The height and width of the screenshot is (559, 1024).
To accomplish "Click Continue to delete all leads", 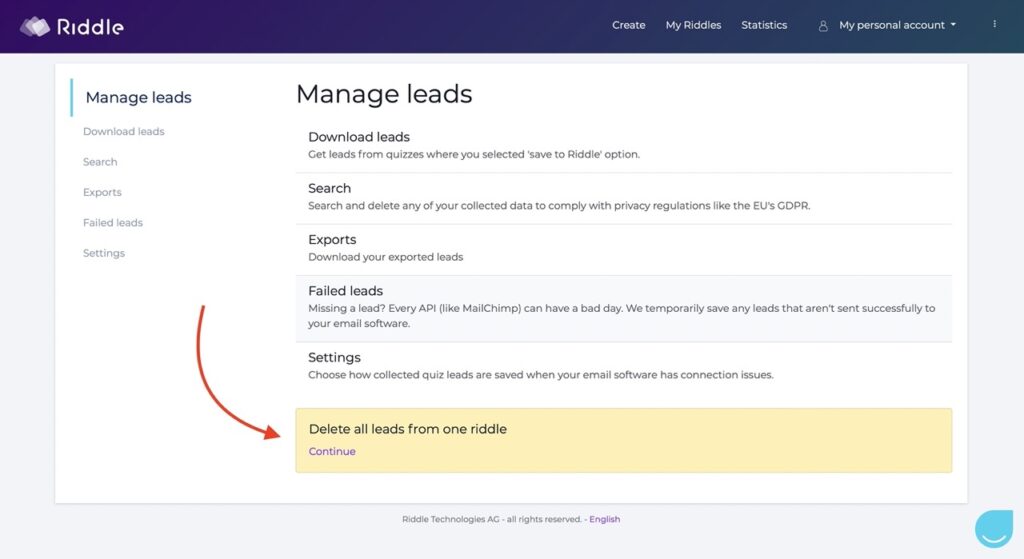I will point(332,451).
